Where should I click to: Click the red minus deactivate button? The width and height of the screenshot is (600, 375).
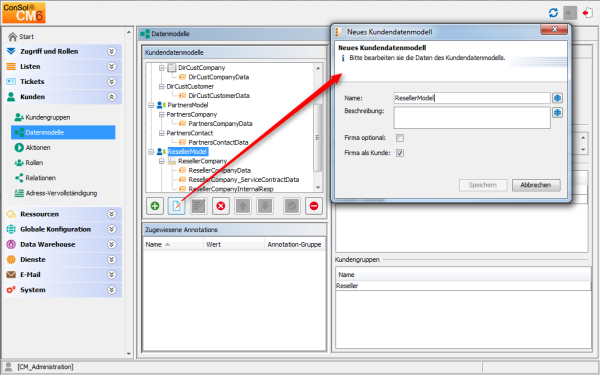pos(314,206)
